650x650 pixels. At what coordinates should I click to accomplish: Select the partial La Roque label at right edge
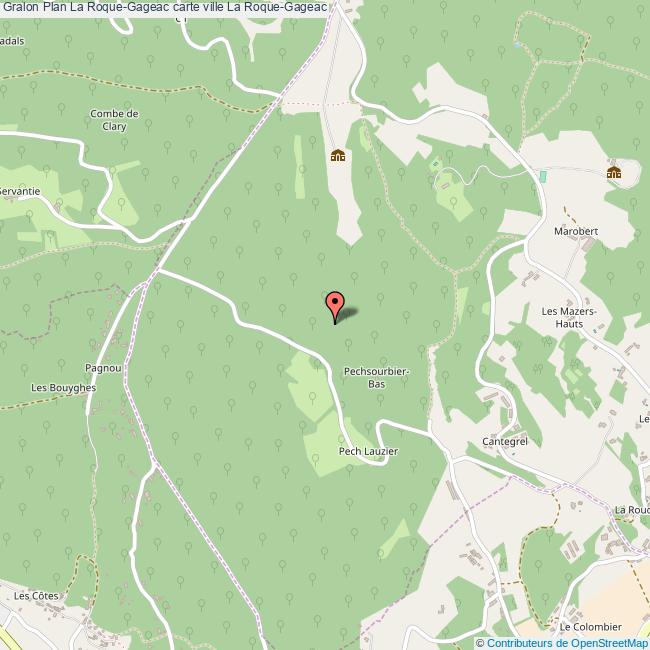coord(632,509)
